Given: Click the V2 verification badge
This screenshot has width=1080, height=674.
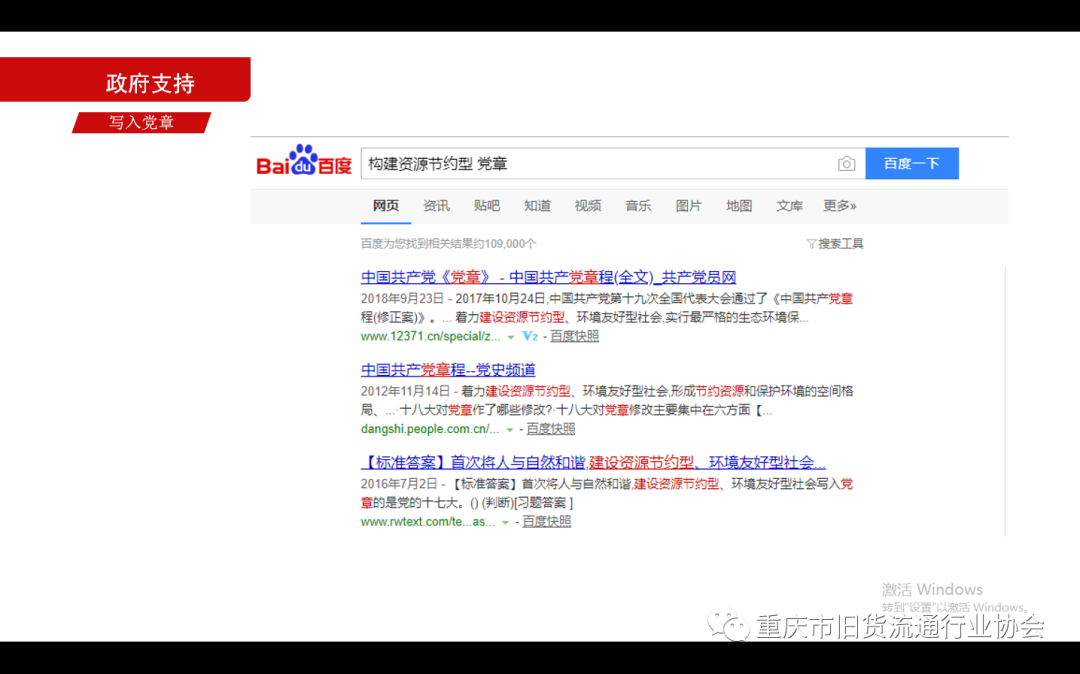Looking at the screenshot, I should point(530,336).
